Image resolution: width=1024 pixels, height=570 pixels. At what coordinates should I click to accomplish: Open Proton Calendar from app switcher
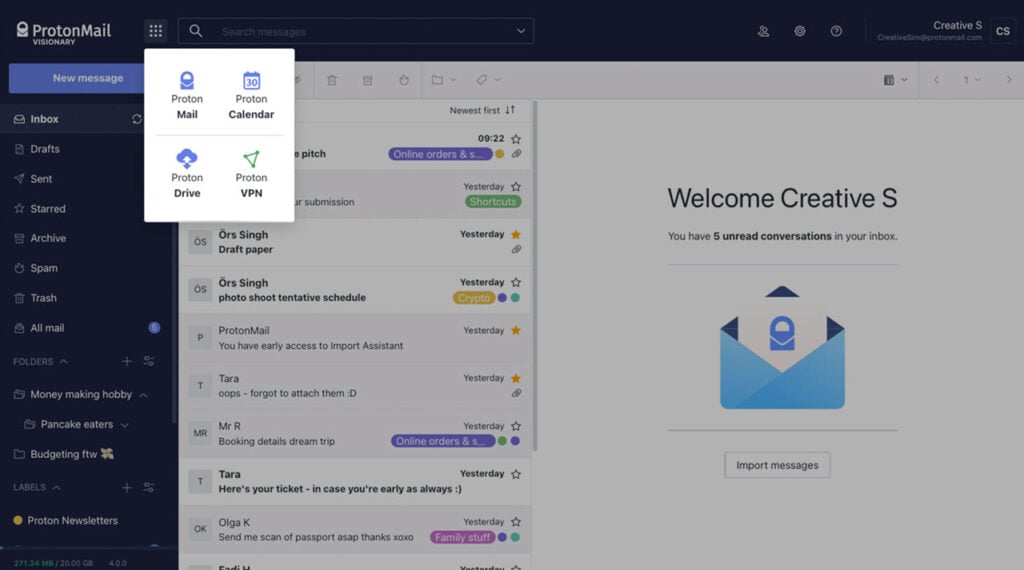tap(251, 95)
